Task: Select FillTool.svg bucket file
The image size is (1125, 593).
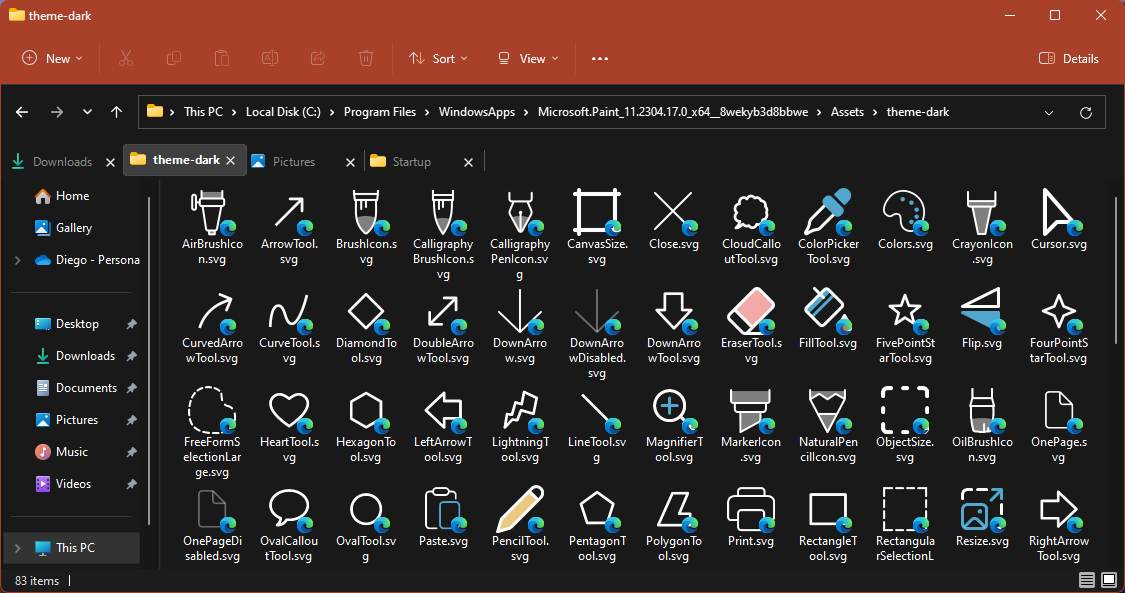Action: 828,319
